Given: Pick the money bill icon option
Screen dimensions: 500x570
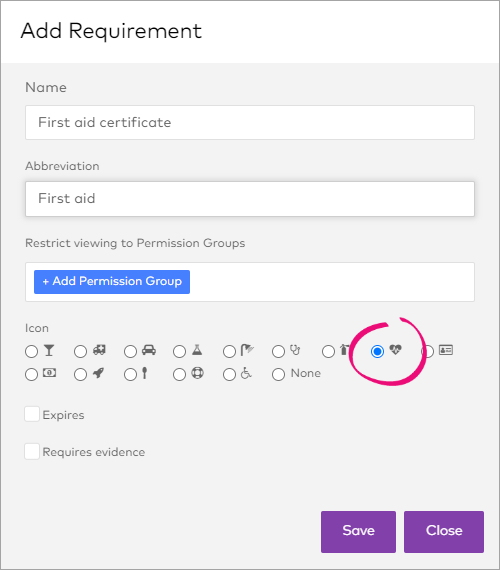Looking at the screenshot, I should (x=32, y=374).
